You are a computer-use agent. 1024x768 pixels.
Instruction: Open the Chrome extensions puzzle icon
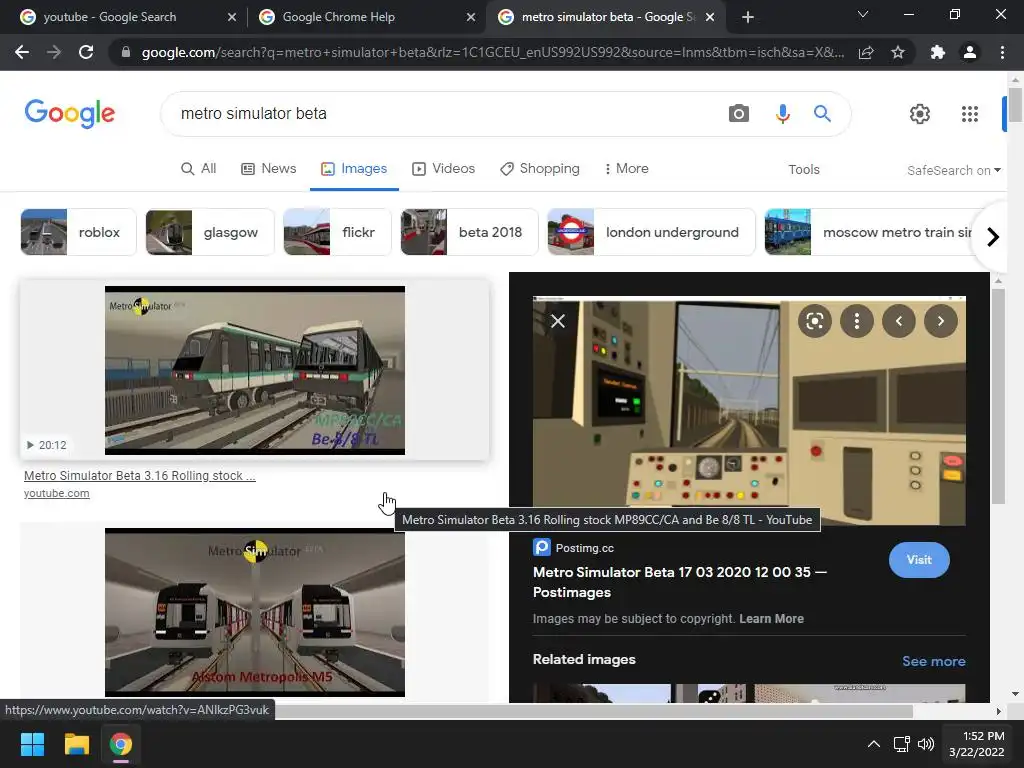pos(938,52)
